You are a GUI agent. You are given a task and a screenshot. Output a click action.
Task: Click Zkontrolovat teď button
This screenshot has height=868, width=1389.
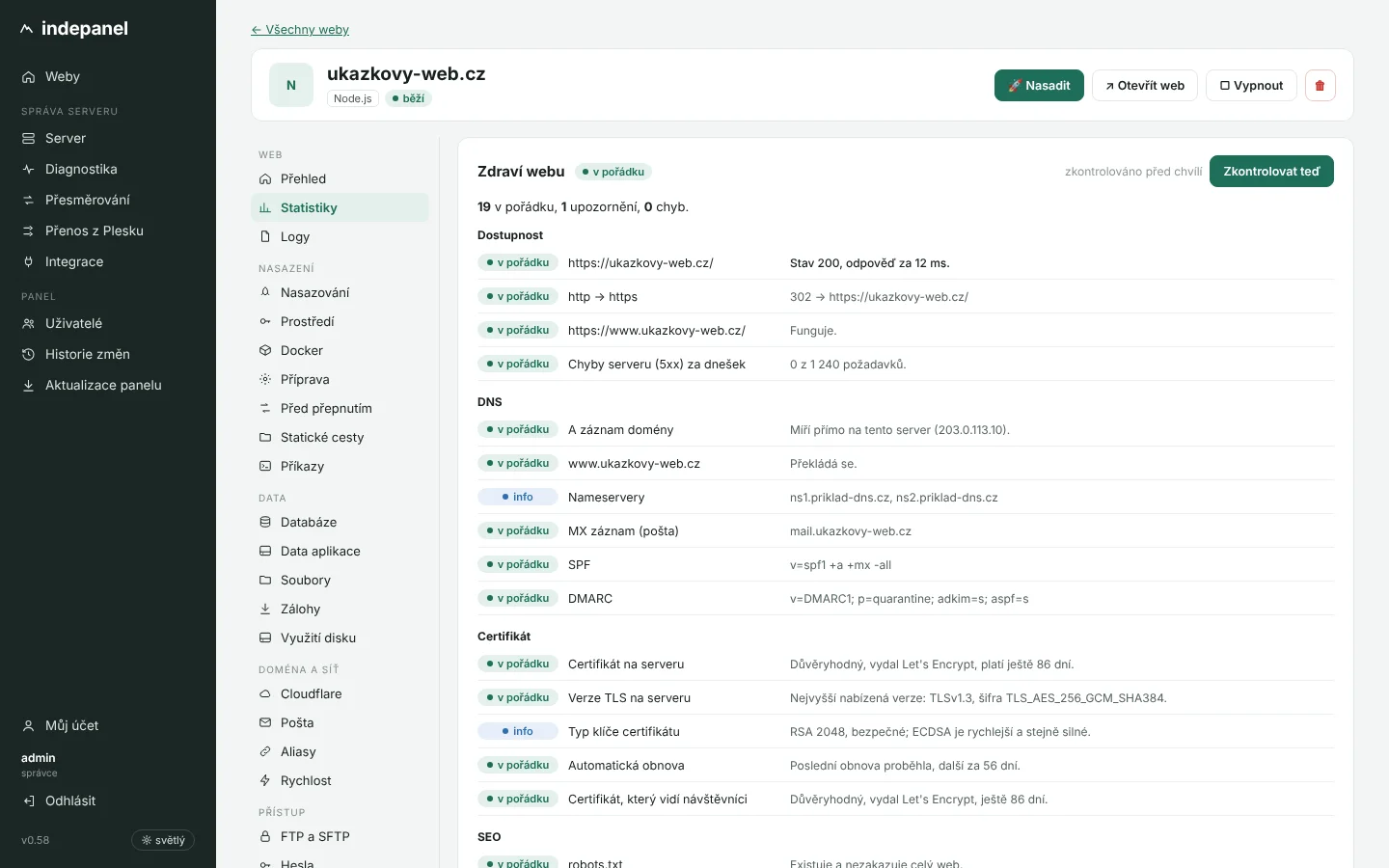point(1271,172)
